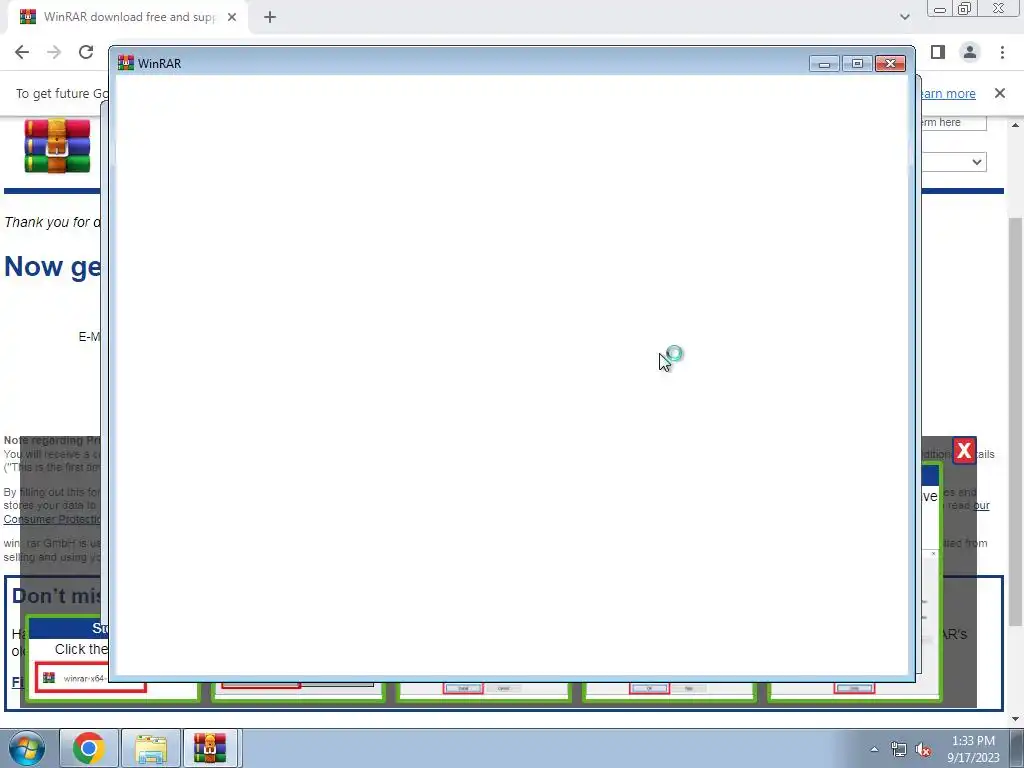Open the Chrome profile icon

970,52
